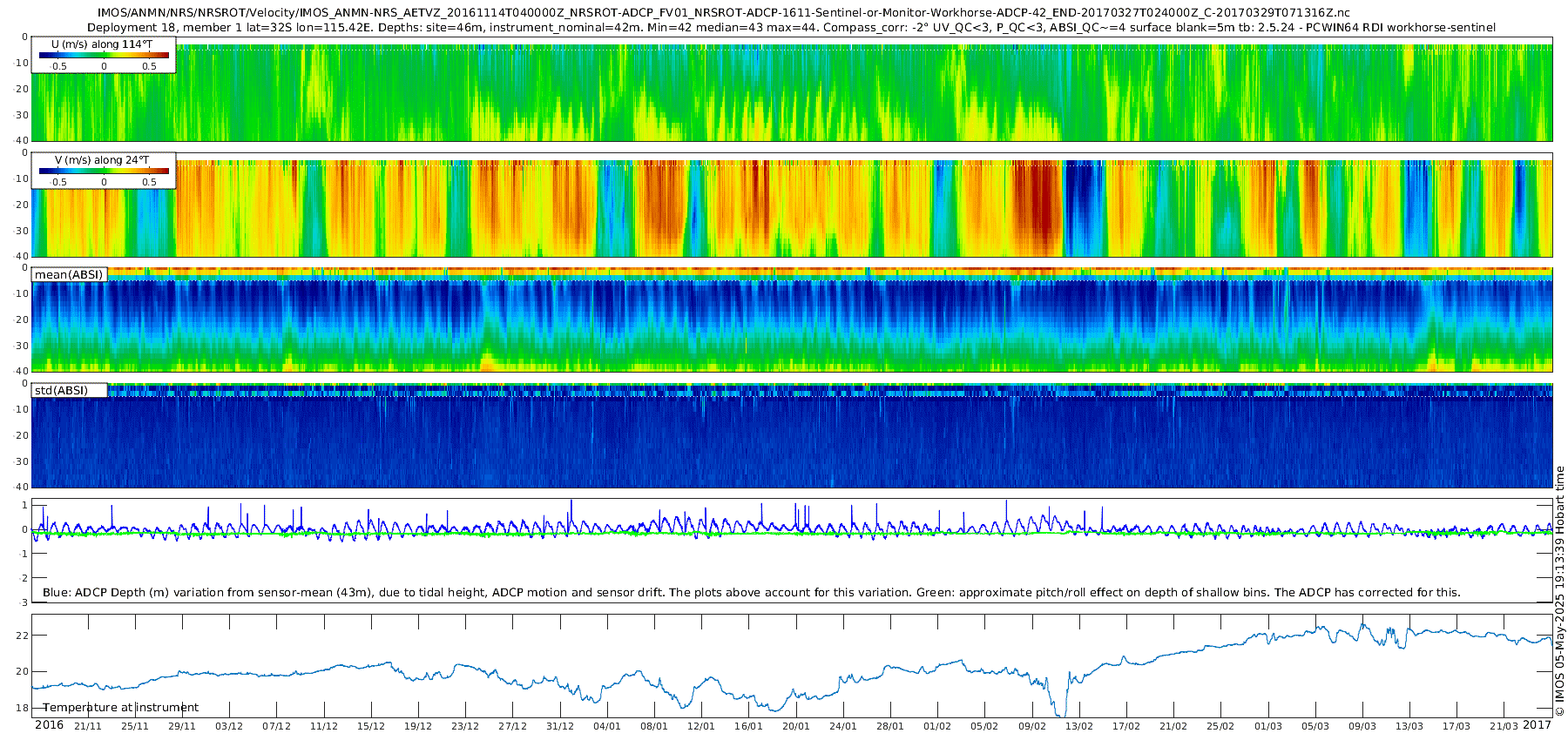The image size is (1568, 740).
Task: Click the U velocity colorbar legend
Action: [104, 55]
